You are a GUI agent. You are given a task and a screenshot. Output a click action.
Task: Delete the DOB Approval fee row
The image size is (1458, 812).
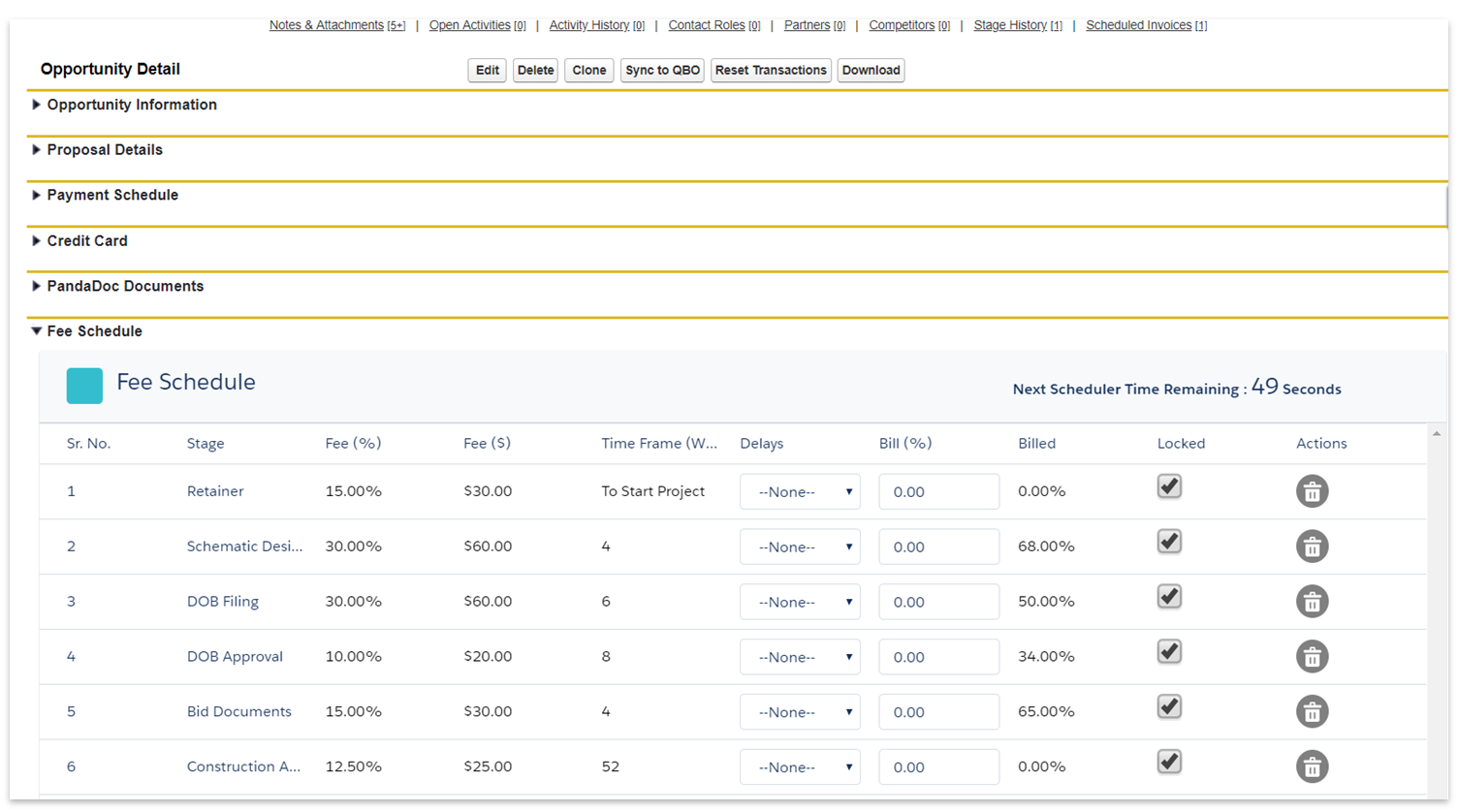[1312, 657]
